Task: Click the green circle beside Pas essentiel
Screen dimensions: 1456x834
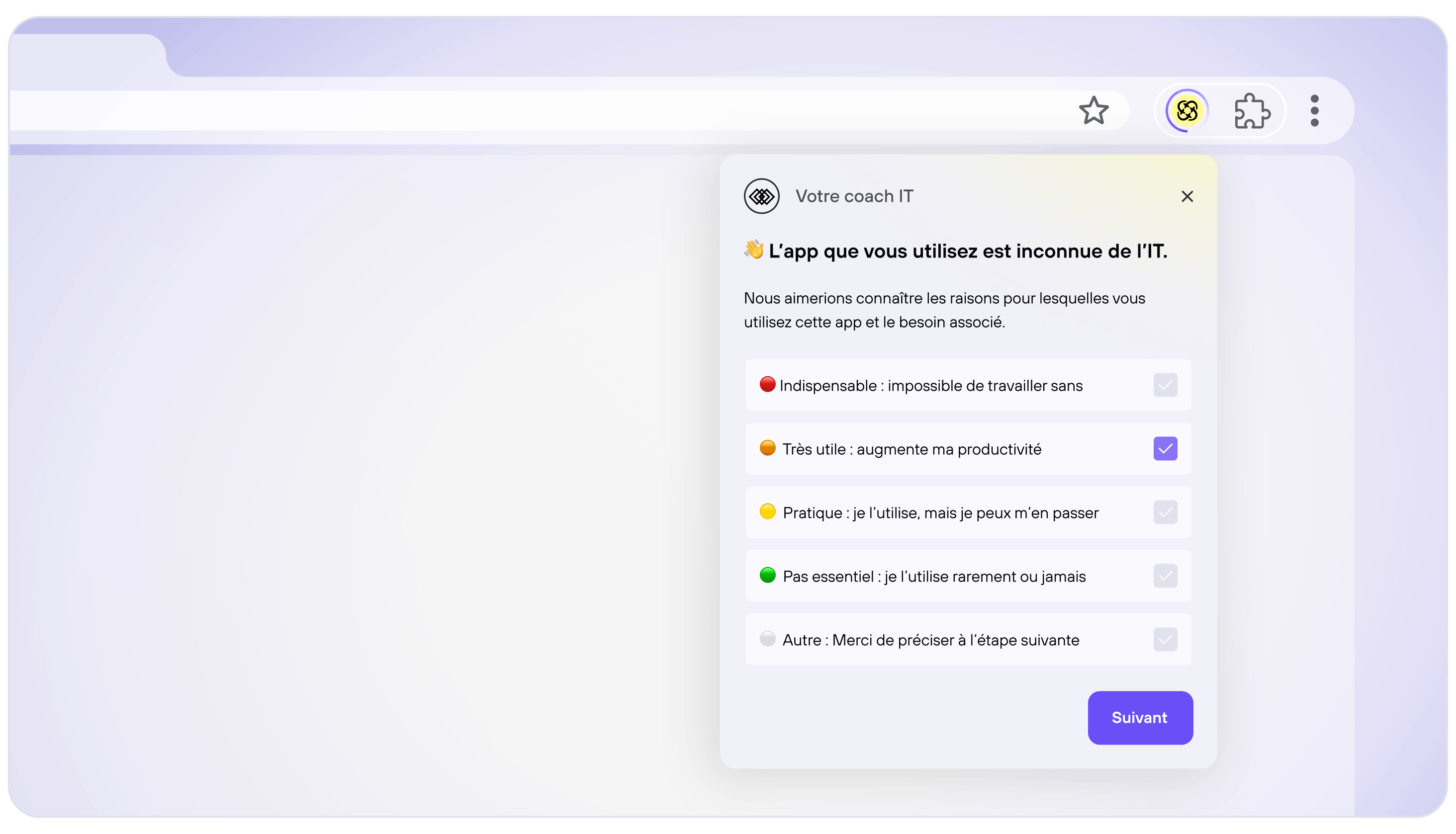Action: (x=767, y=575)
